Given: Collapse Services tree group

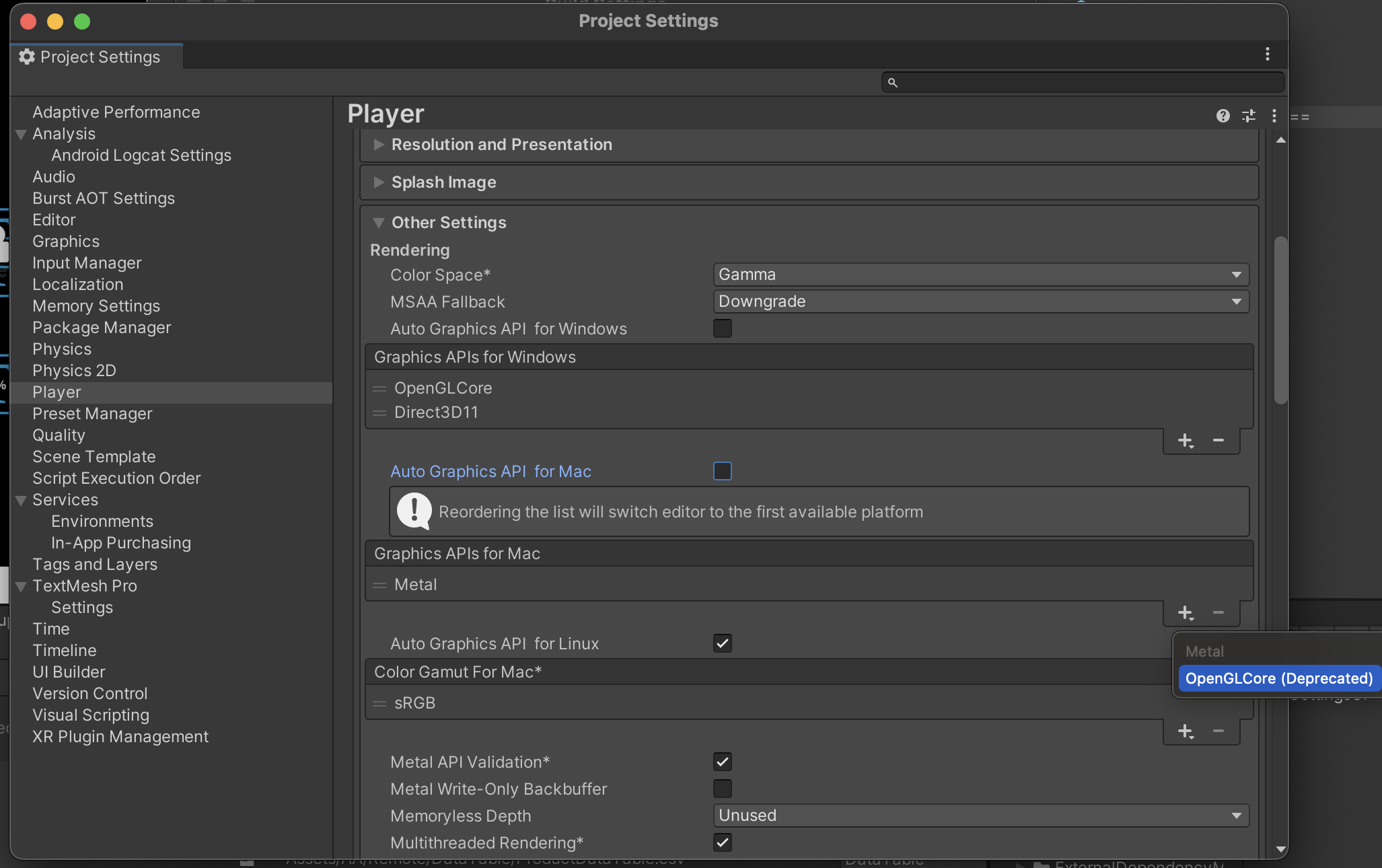Looking at the screenshot, I should (x=22, y=500).
